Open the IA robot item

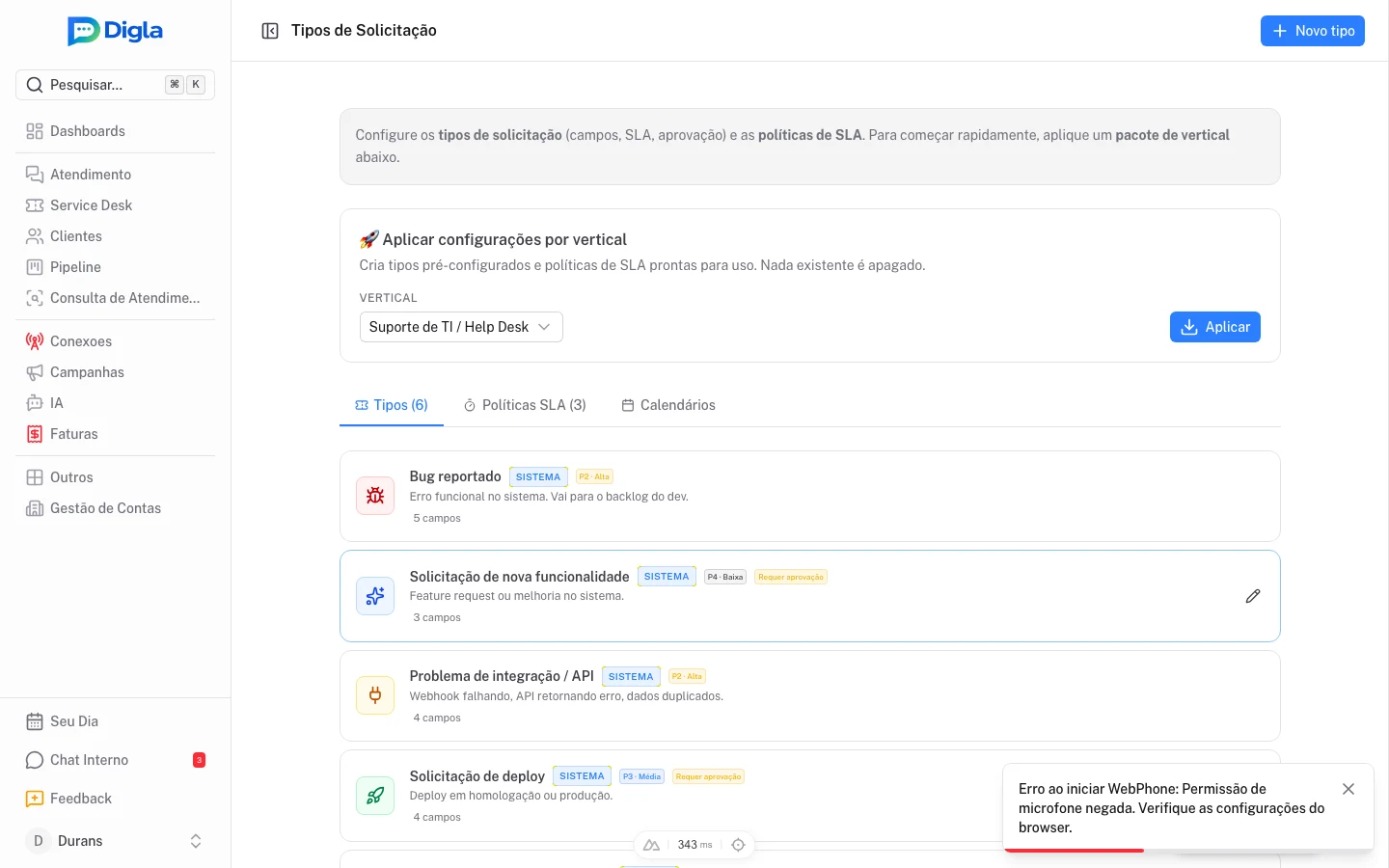(x=116, y=403)
